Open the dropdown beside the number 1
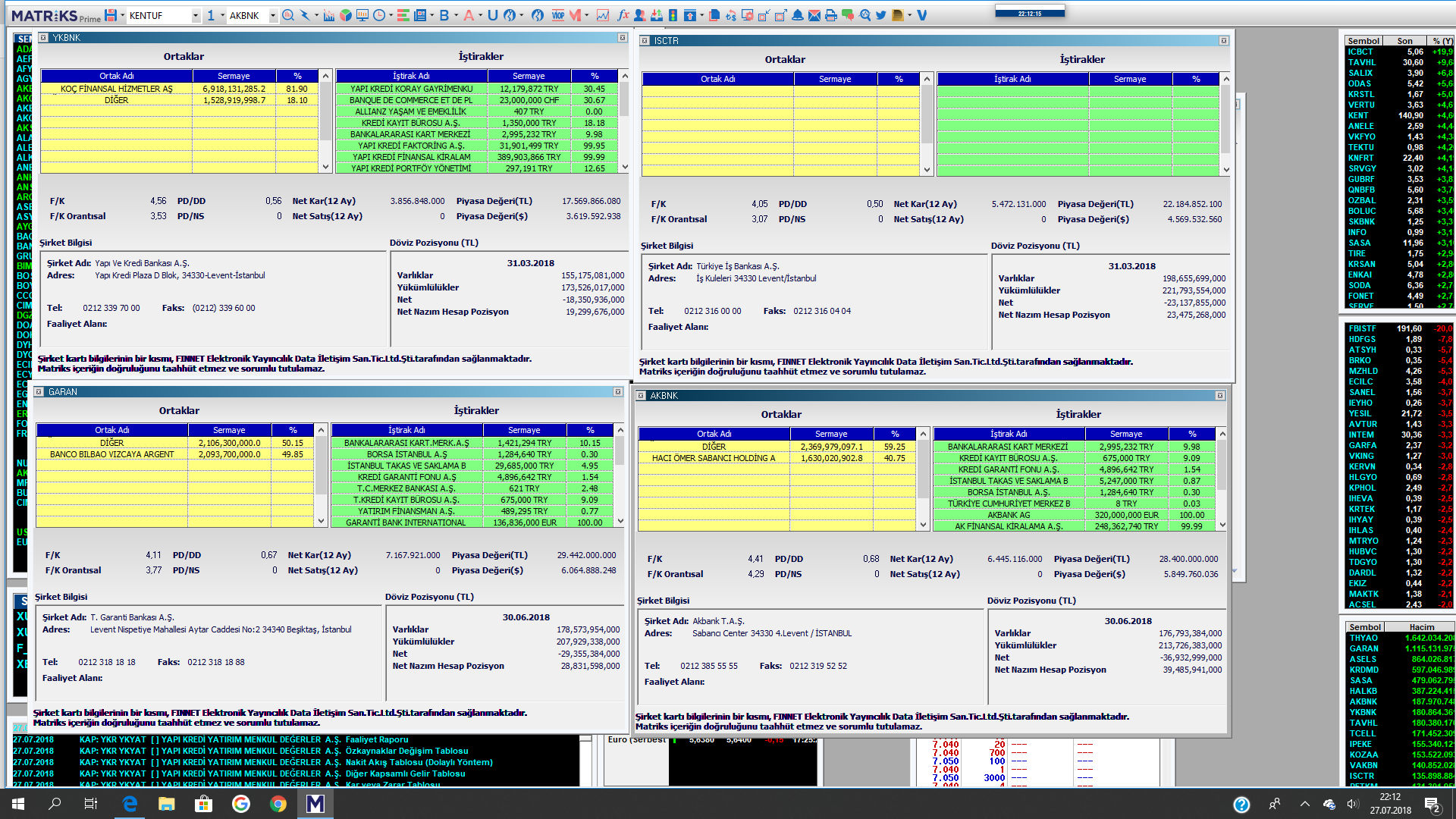This screenshot has width=1456, height=819. 222,15
